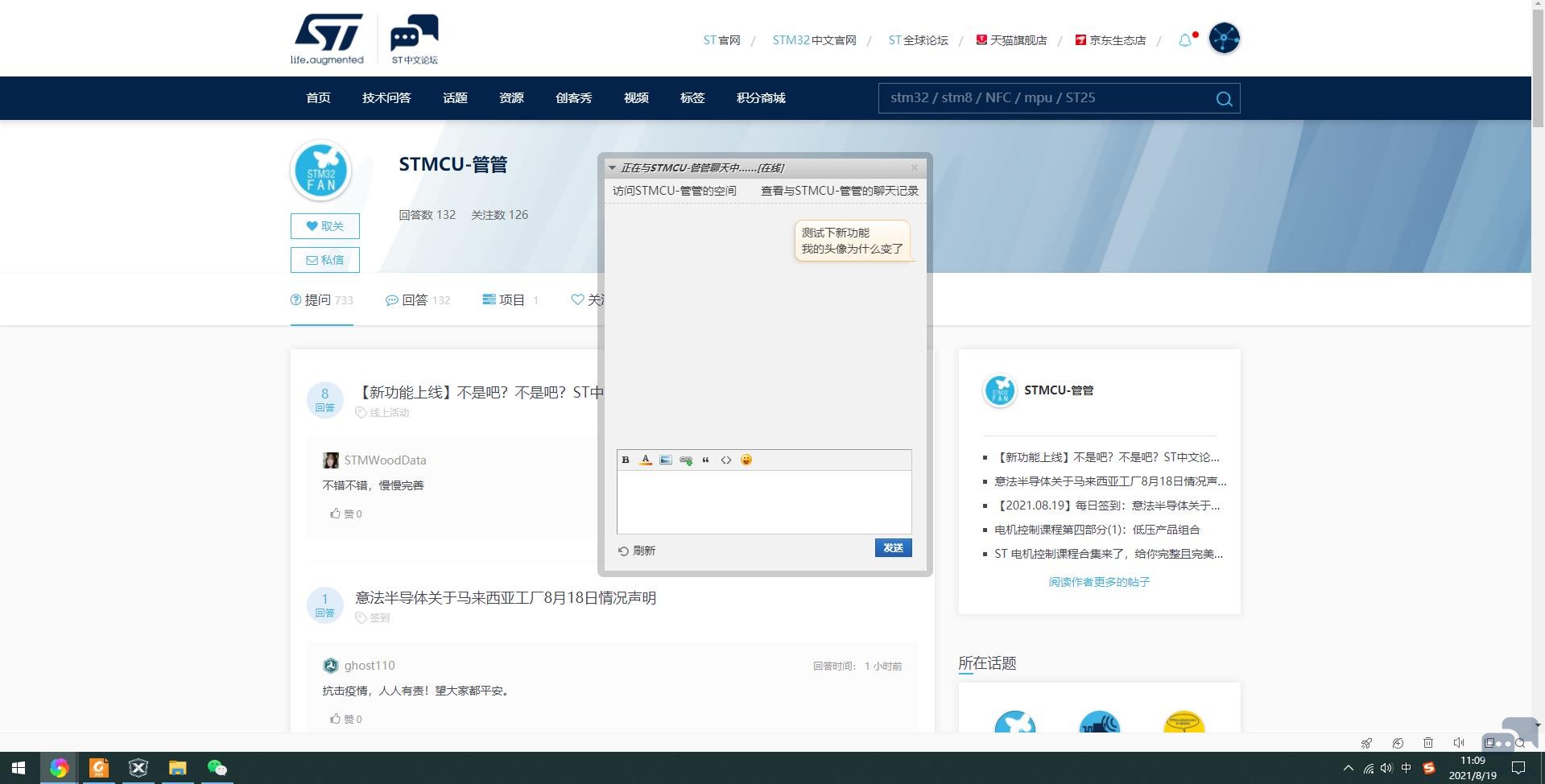Viewport: 1545px width, 784px height.
Task: Open 标签 nav item
Action: point(692,98)
